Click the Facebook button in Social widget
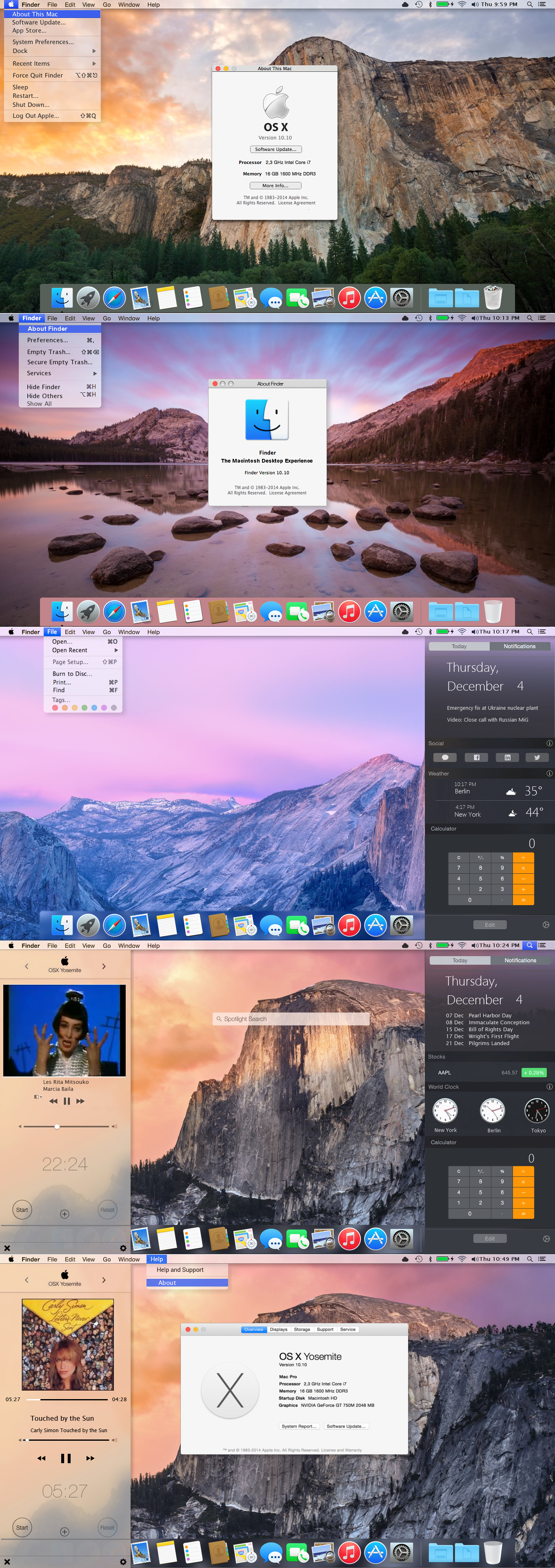Viewport: 555px width, 1568px height. (476, 757)
